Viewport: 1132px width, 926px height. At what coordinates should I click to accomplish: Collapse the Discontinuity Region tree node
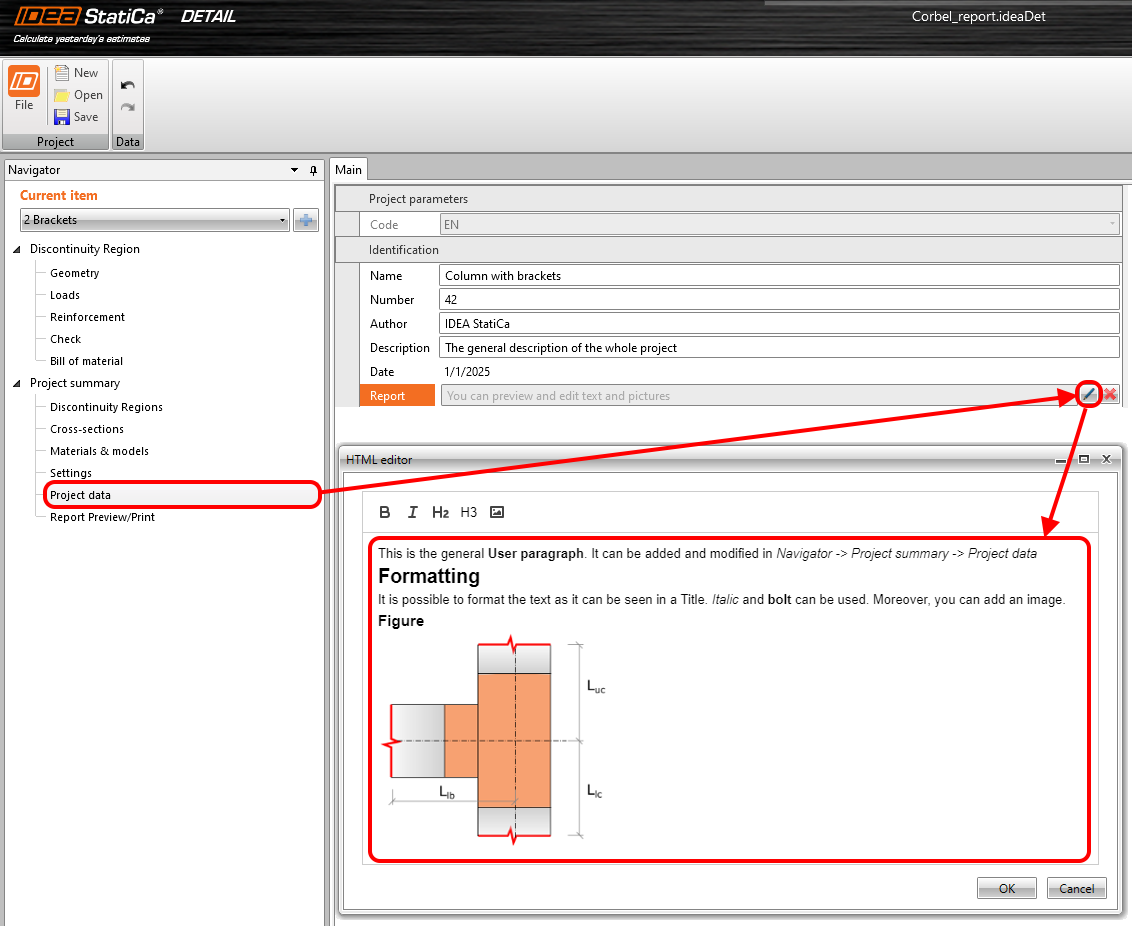click(17, 249)
